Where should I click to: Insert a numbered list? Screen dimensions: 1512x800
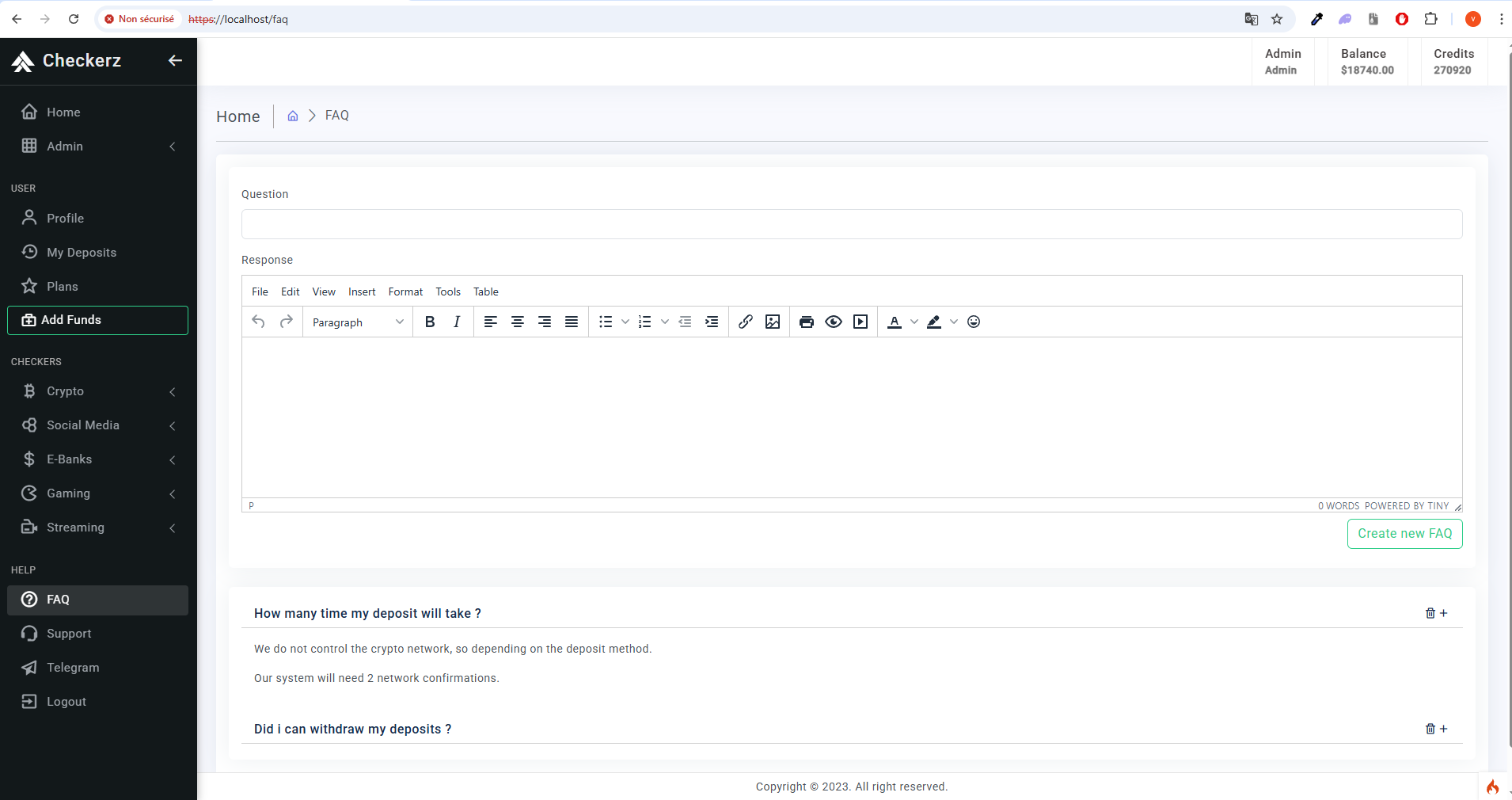(645, 322)
